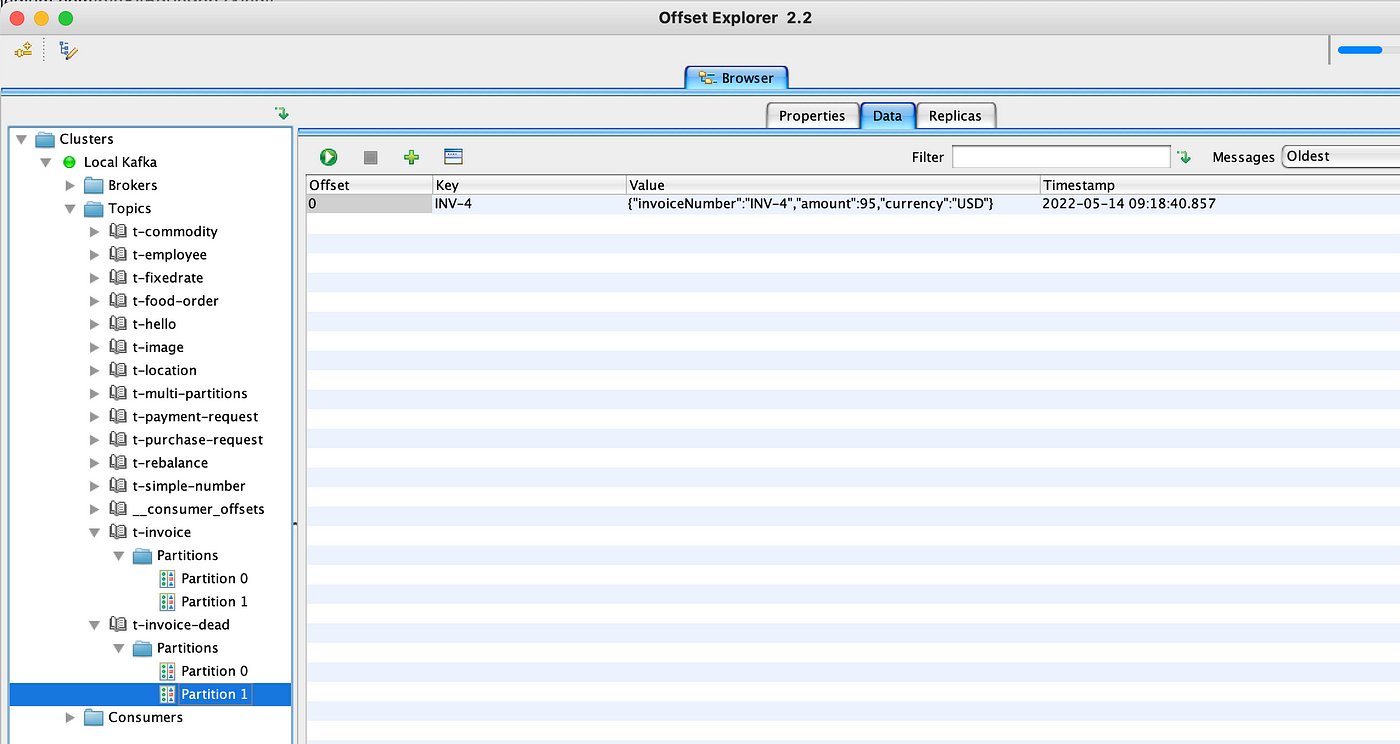Click the Local Kafka green status icon
Image resolution: width=1400 pixels, height=744 pixels.
[x=69, y=162]
